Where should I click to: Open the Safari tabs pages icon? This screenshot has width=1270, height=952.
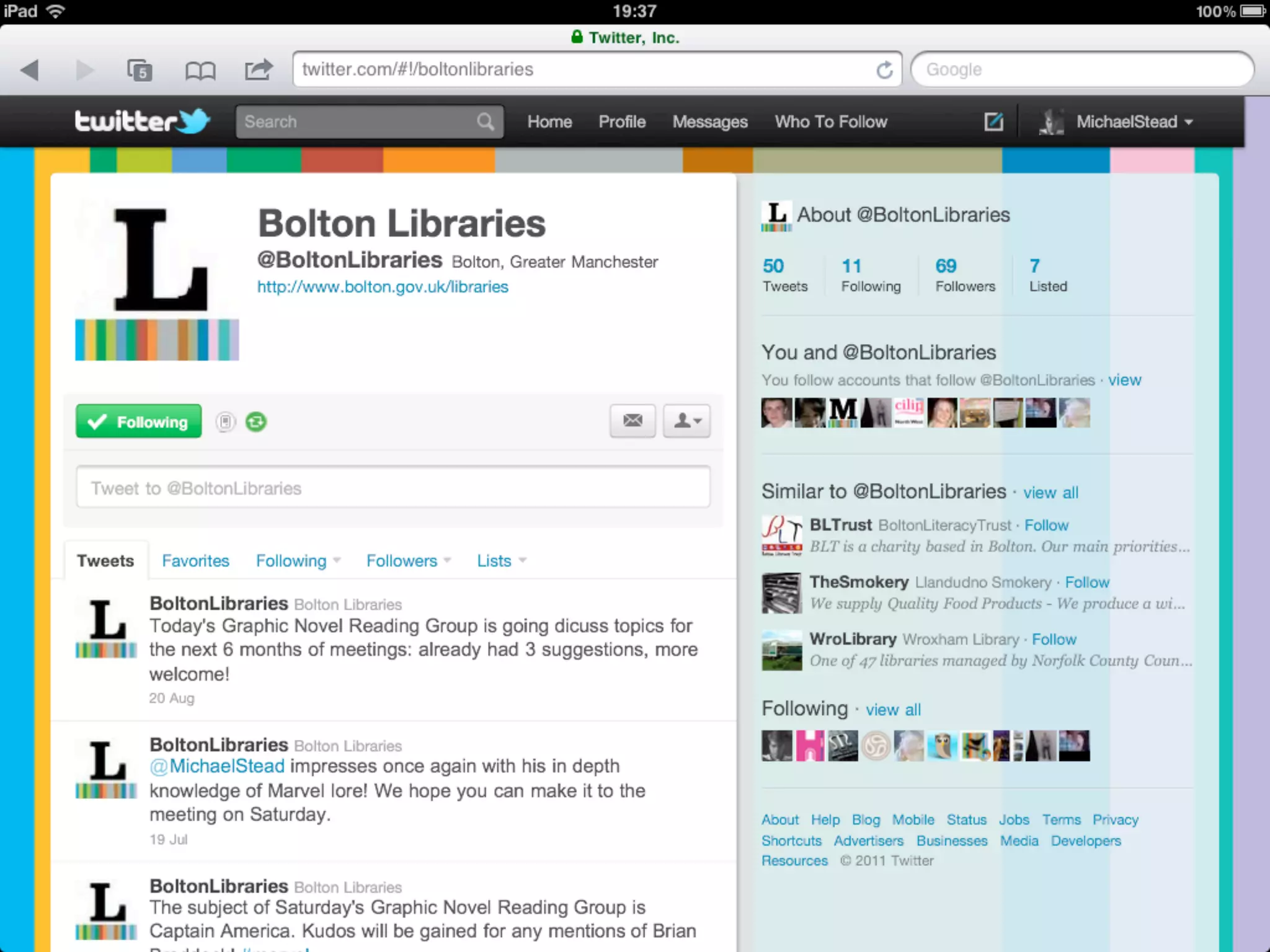click(140, 70)
